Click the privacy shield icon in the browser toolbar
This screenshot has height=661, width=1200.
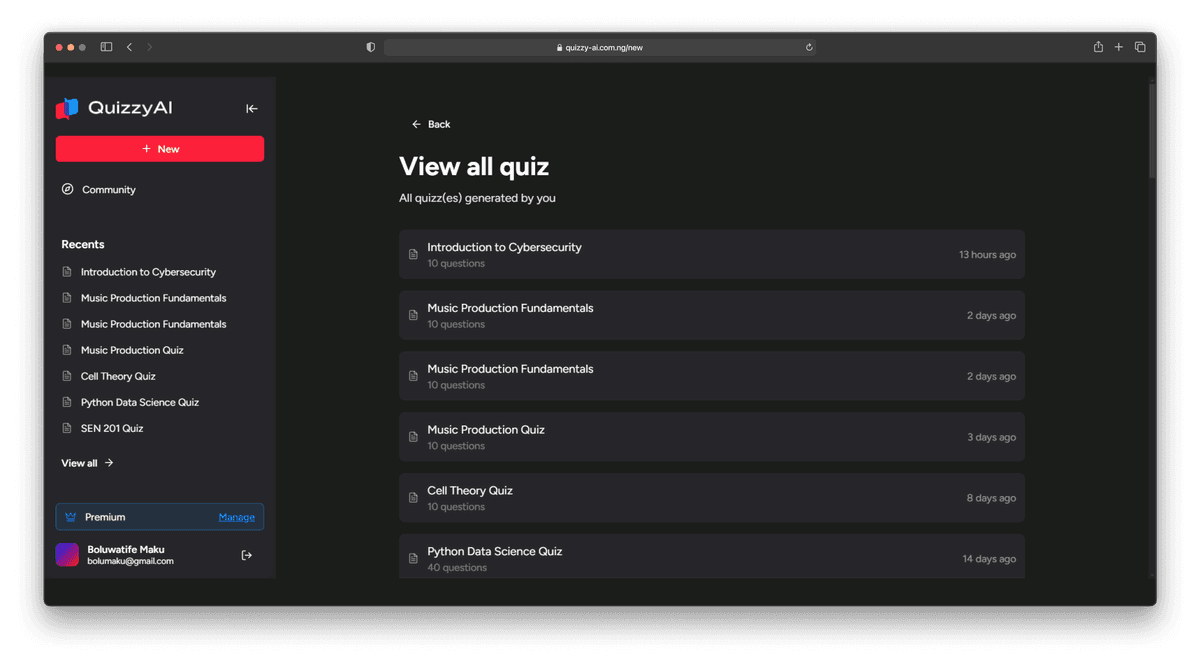tap(370, 46)
